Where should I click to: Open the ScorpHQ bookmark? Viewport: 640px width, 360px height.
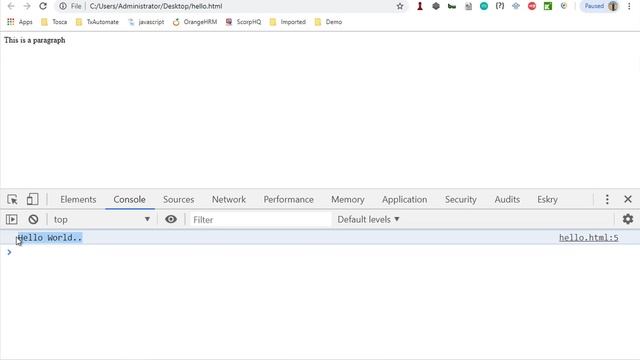click(x=244, y=22)
